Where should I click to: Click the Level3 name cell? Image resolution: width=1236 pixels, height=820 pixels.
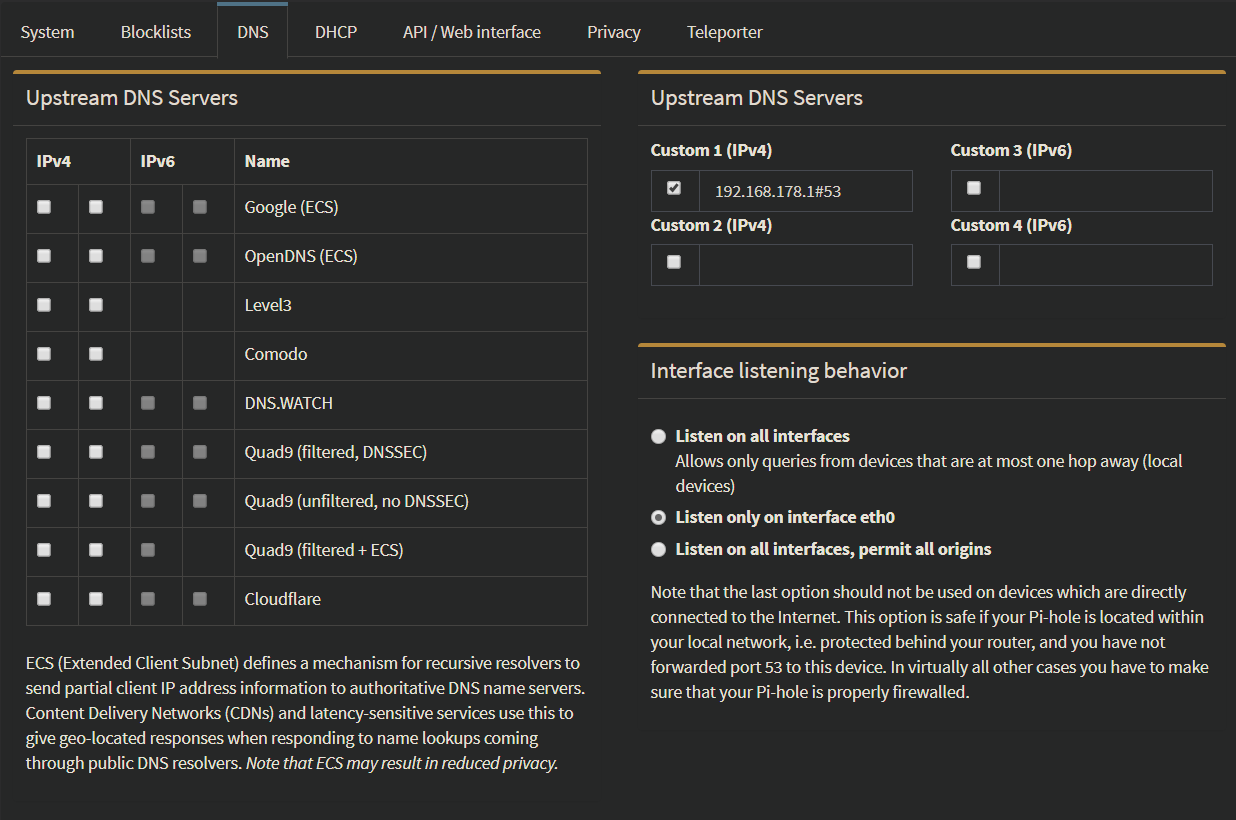point(411,306)
